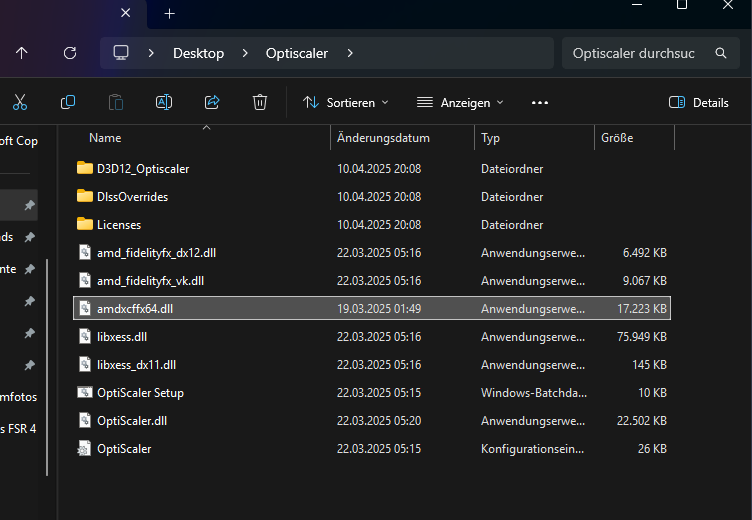Click the amd_fidelityfx_dx12.dll file icon
Viewport: 752px width, 520px height.
click(x=85, y=252)
